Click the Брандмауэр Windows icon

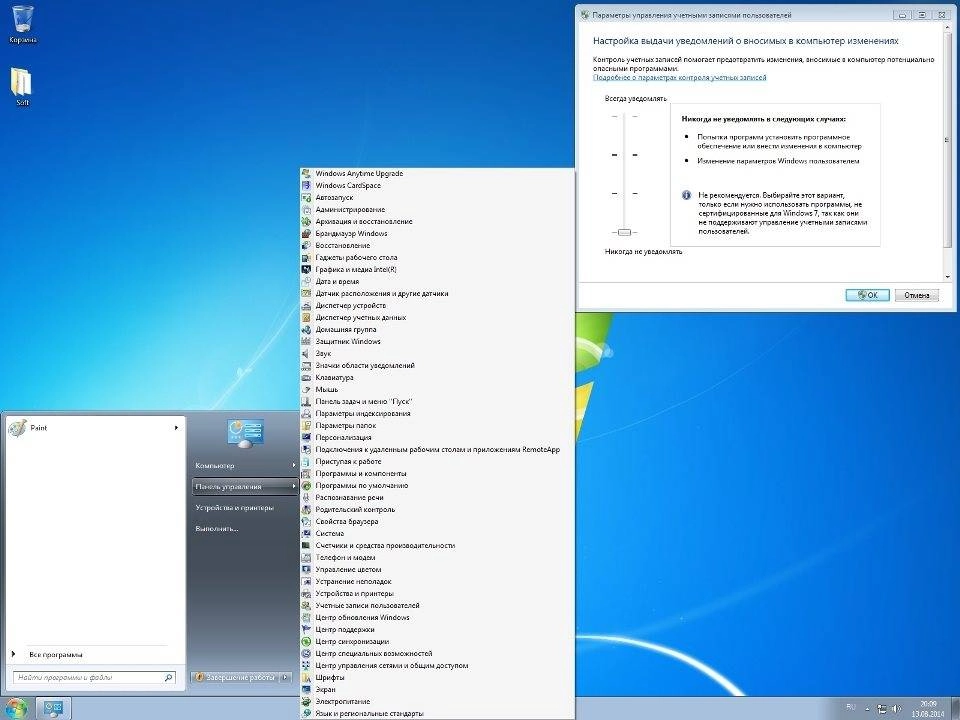click(306, 233)
